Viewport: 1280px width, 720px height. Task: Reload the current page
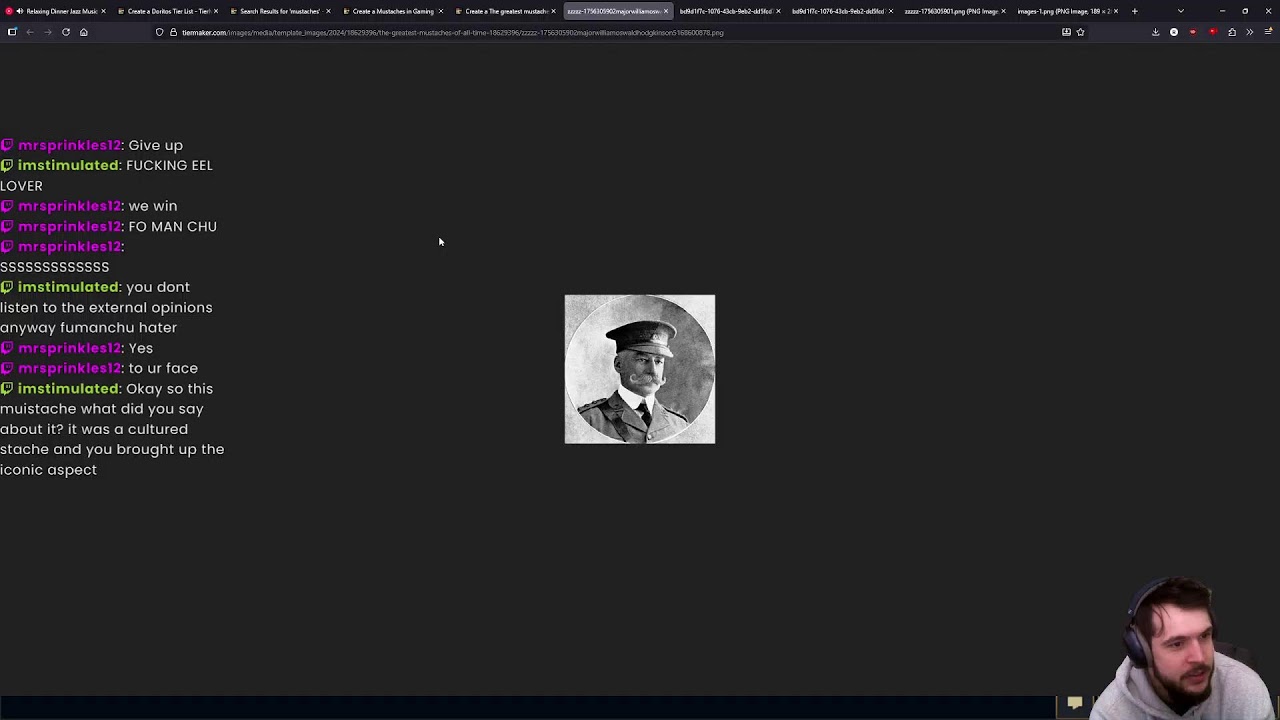tap(66, 32)
